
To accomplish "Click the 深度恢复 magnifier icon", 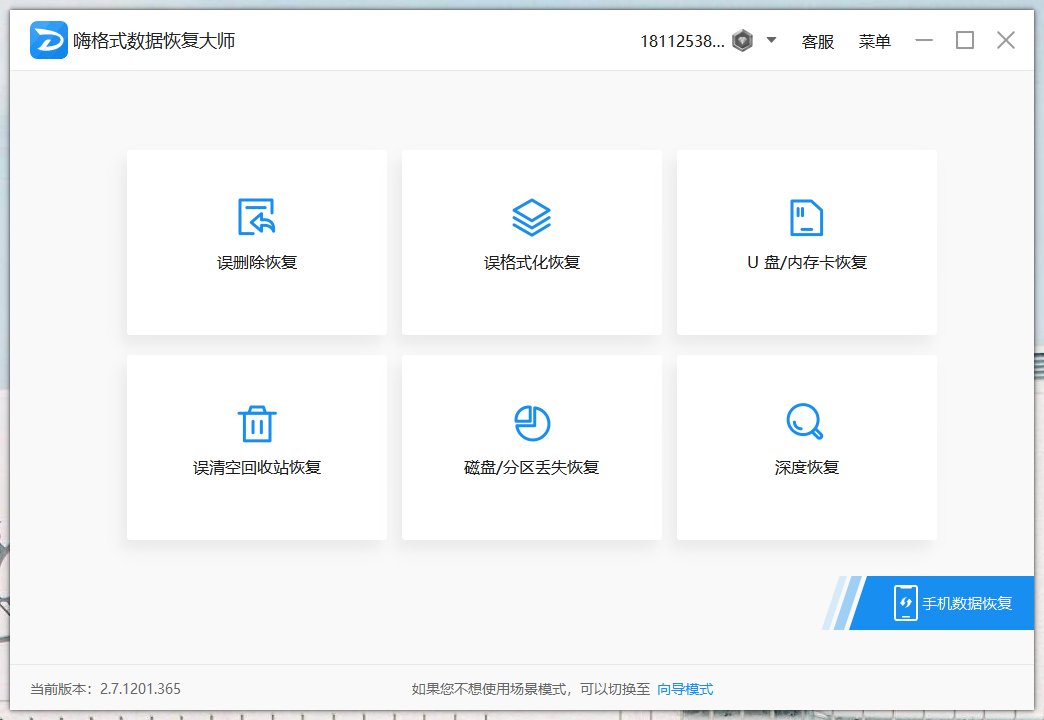I will click(806, 422).
